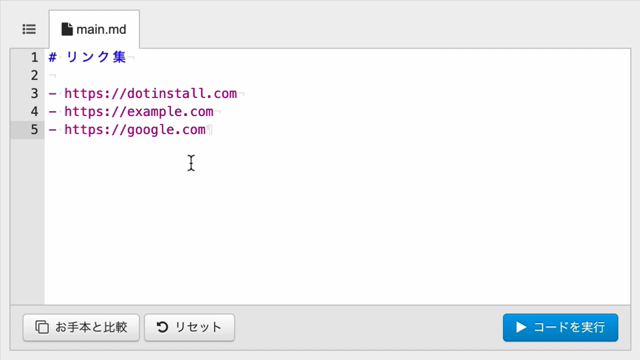Click the document icon on main.md tab
The image size is (640, 360).
click(67, 29)
